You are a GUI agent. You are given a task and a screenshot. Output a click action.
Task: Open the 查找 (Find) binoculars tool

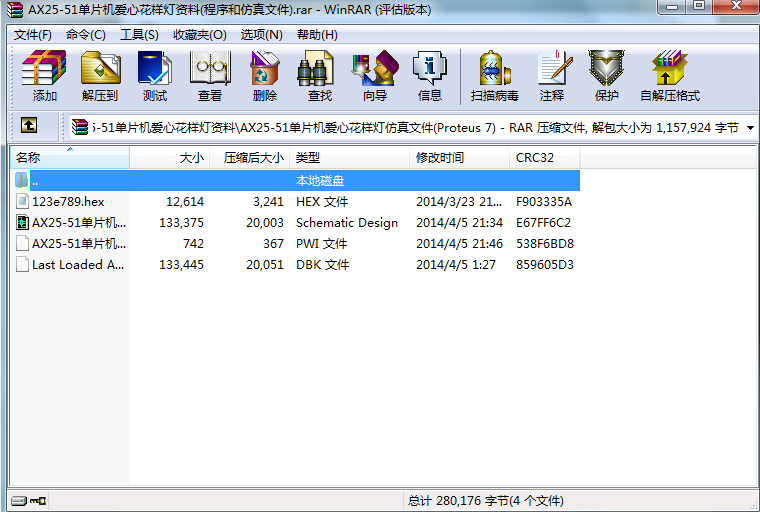pyautogui.click(x=315, y=68)
